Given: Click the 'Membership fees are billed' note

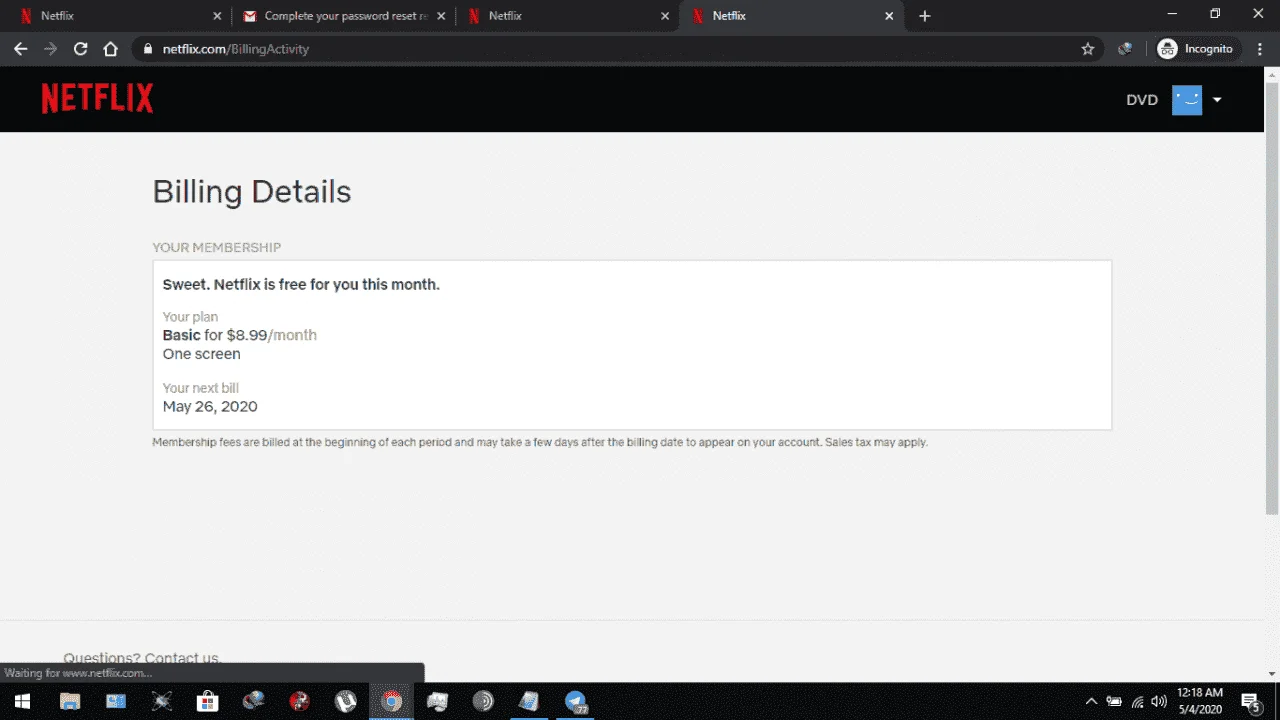Looking at the screenshot, I should [540, 442].
